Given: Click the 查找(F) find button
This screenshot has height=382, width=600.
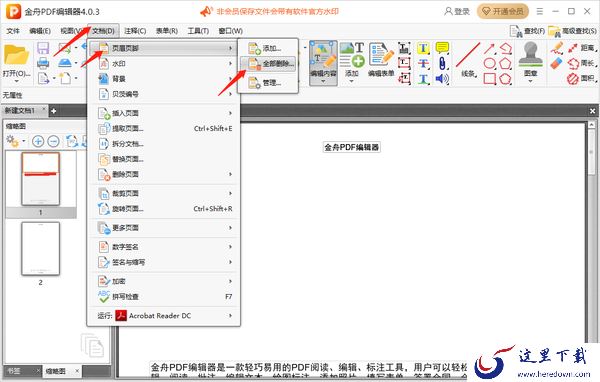Looking at the screenshot, I should point(527,31).
